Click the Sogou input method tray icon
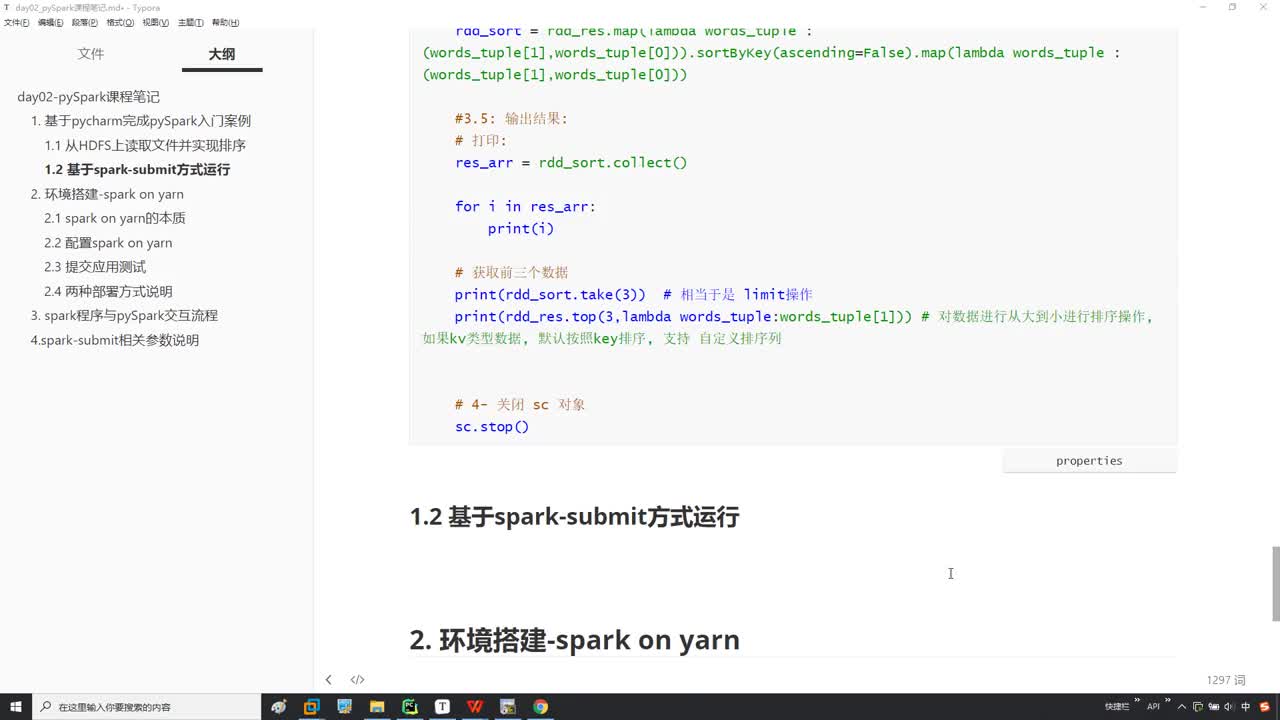Viewport: 1280px width, 720px height. pos(1265,707)
